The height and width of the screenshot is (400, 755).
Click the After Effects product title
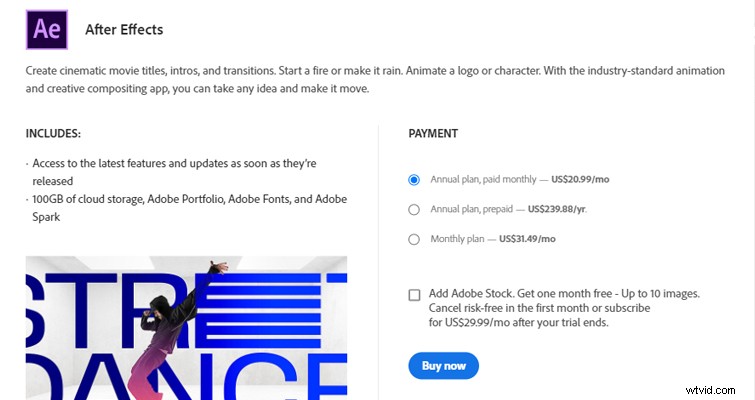tap(124, 29)
